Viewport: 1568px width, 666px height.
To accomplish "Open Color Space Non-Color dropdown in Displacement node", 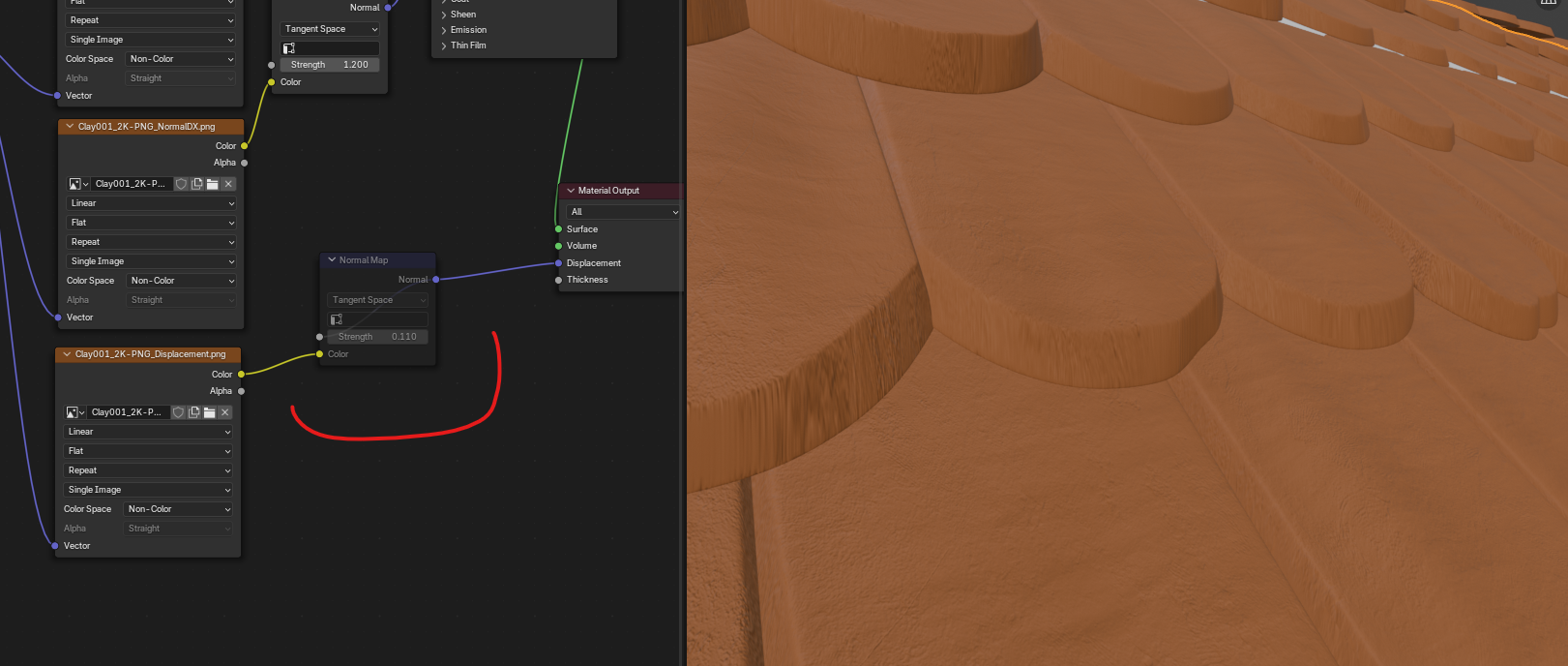I will [179, 509].
